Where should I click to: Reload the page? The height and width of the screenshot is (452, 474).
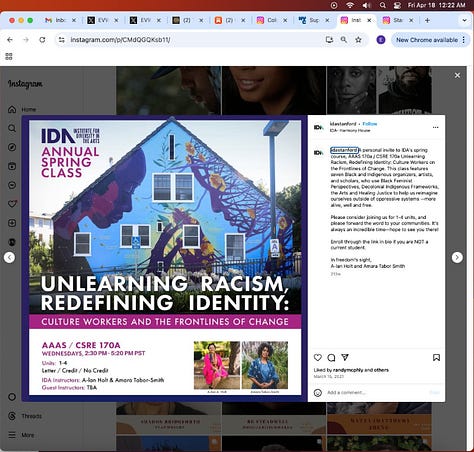click(42, 40)
